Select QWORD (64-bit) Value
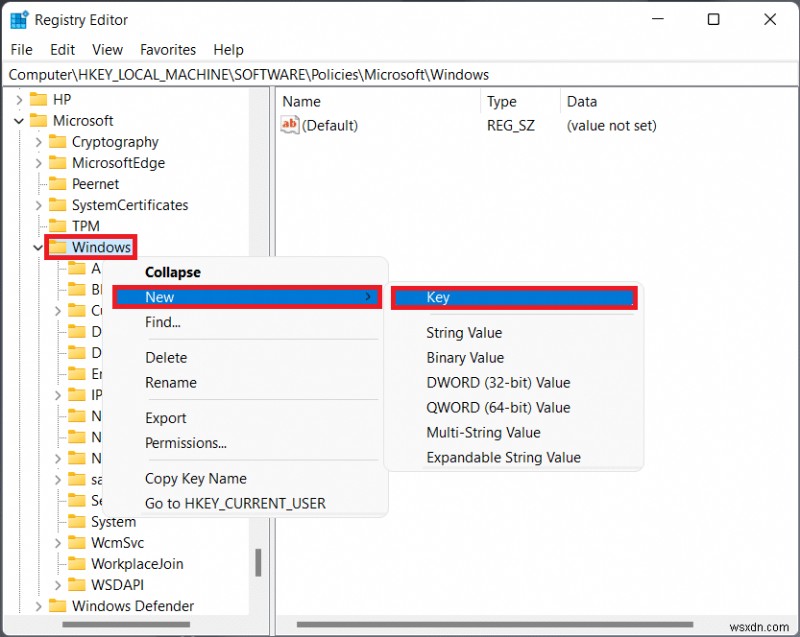Screen dimensions: 800x637 [514, 407]
